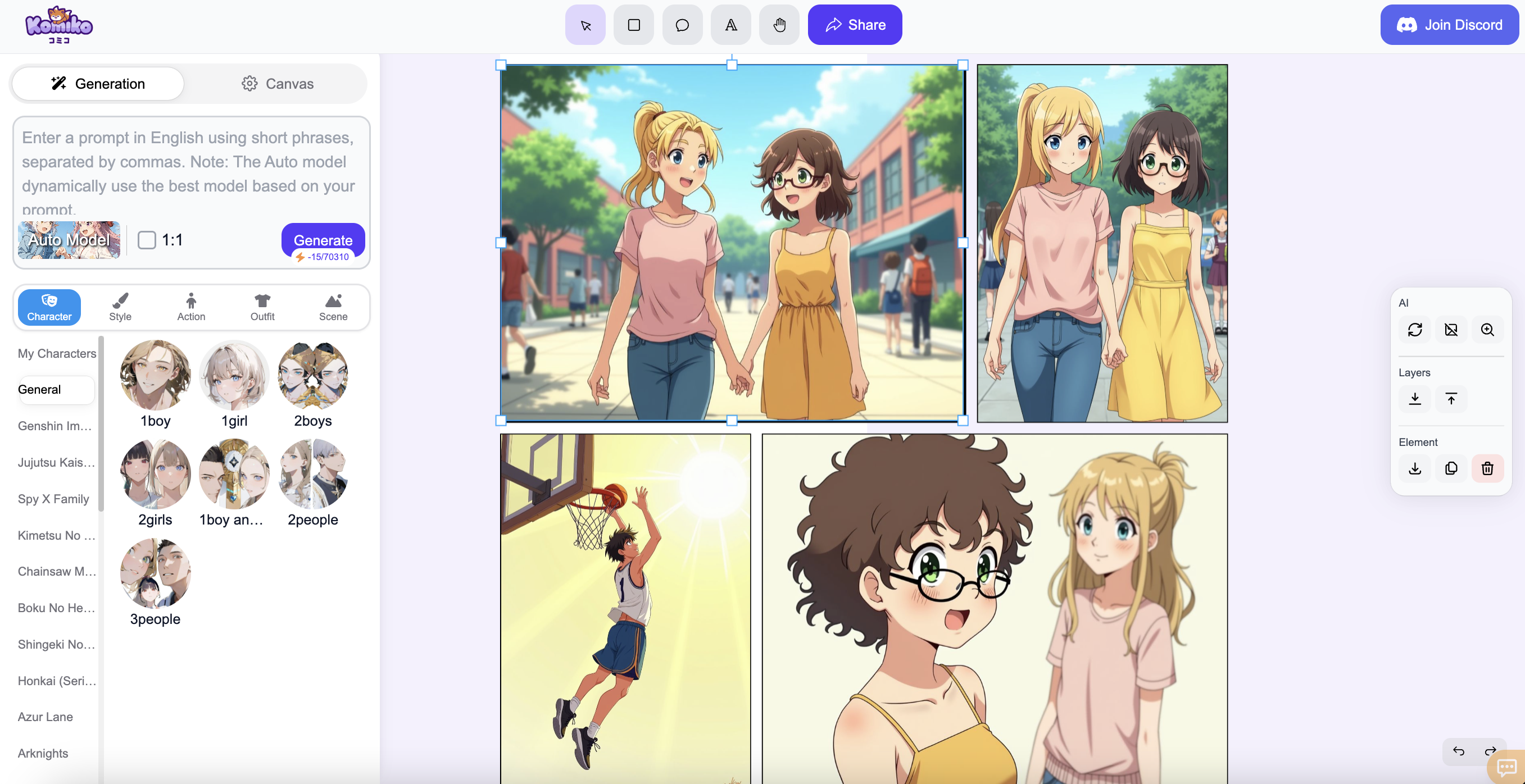Click the AI remove background icon
Image resolution: width=1525 pixels, height=784 pixels.
(x=1451, y=330)
